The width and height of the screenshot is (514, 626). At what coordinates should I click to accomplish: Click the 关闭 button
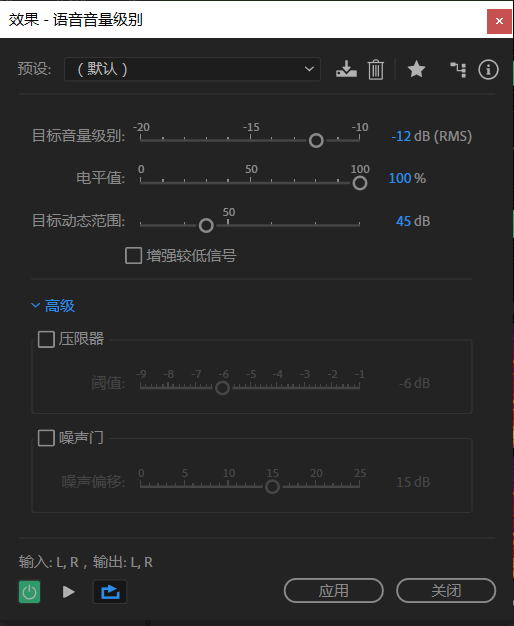[446, 590]
